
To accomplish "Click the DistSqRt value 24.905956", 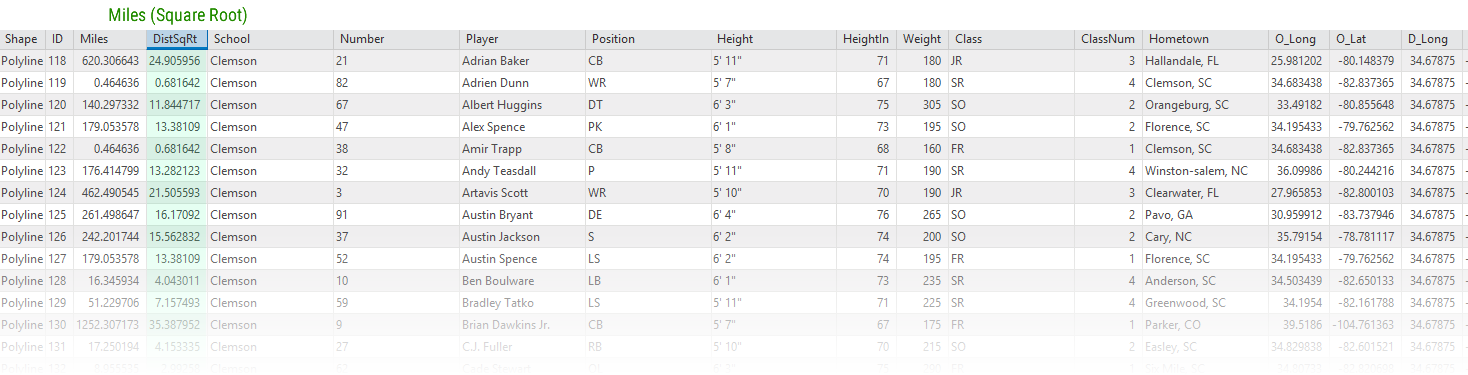I will pyautogui.click(x=176, y=61).
